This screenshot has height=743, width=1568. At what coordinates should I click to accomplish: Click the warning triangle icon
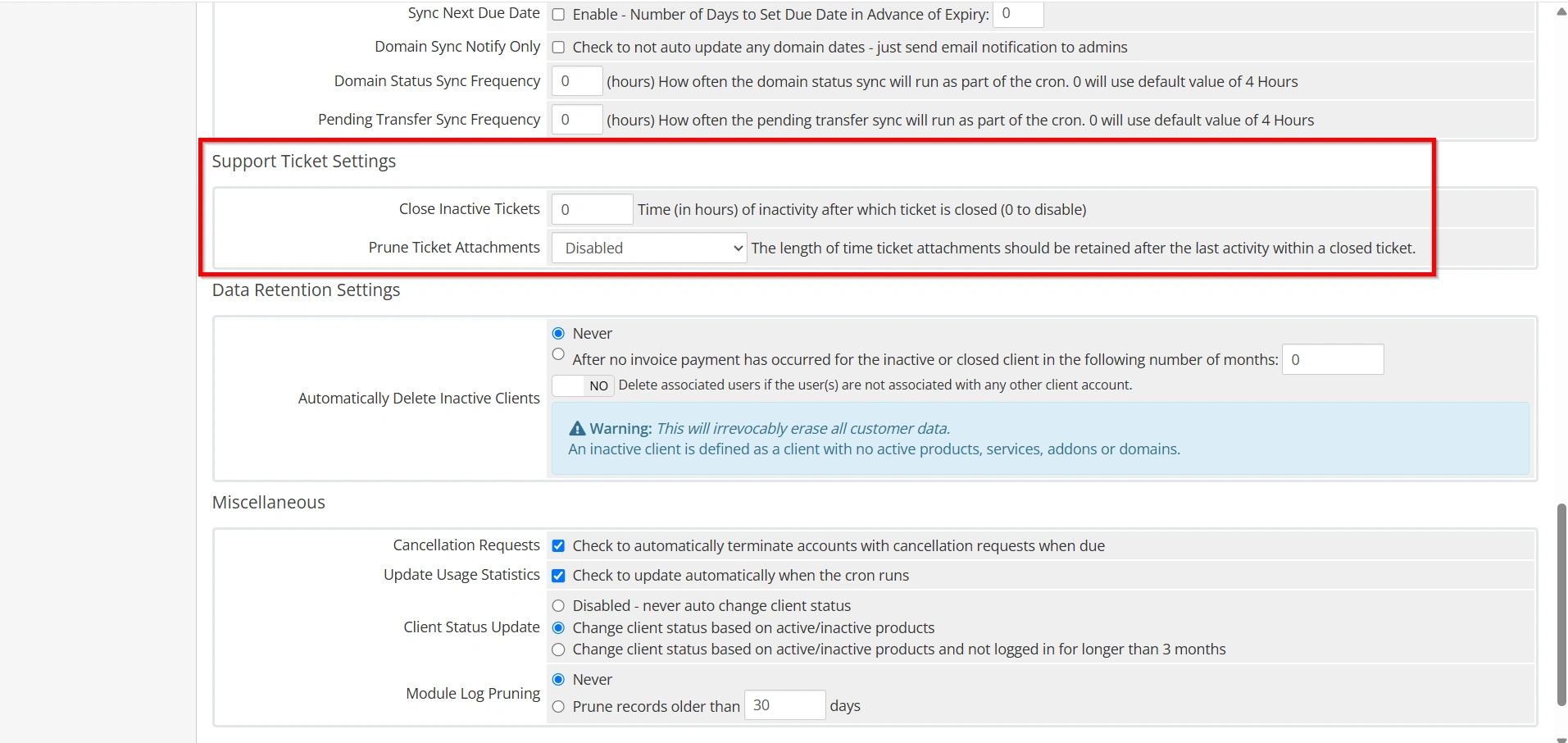point(577,429)
